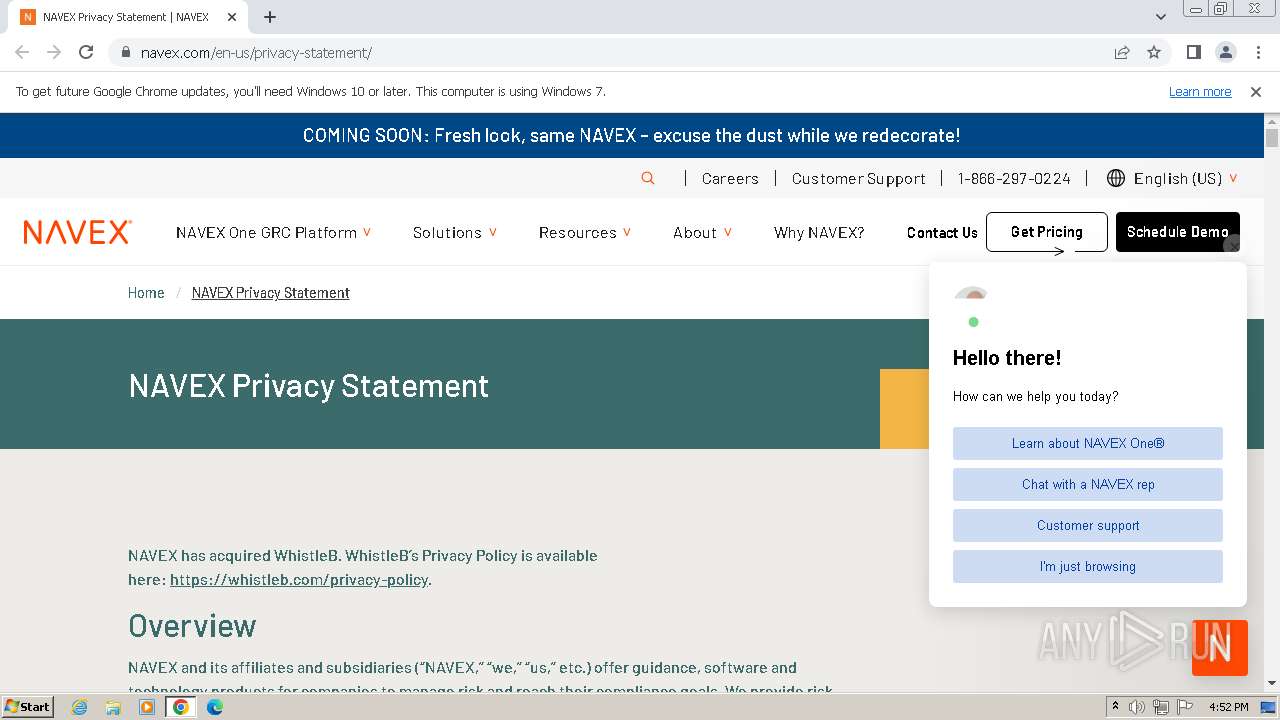Click the Get Pricing button
1280x720 pixels.
coord(1047,232)
